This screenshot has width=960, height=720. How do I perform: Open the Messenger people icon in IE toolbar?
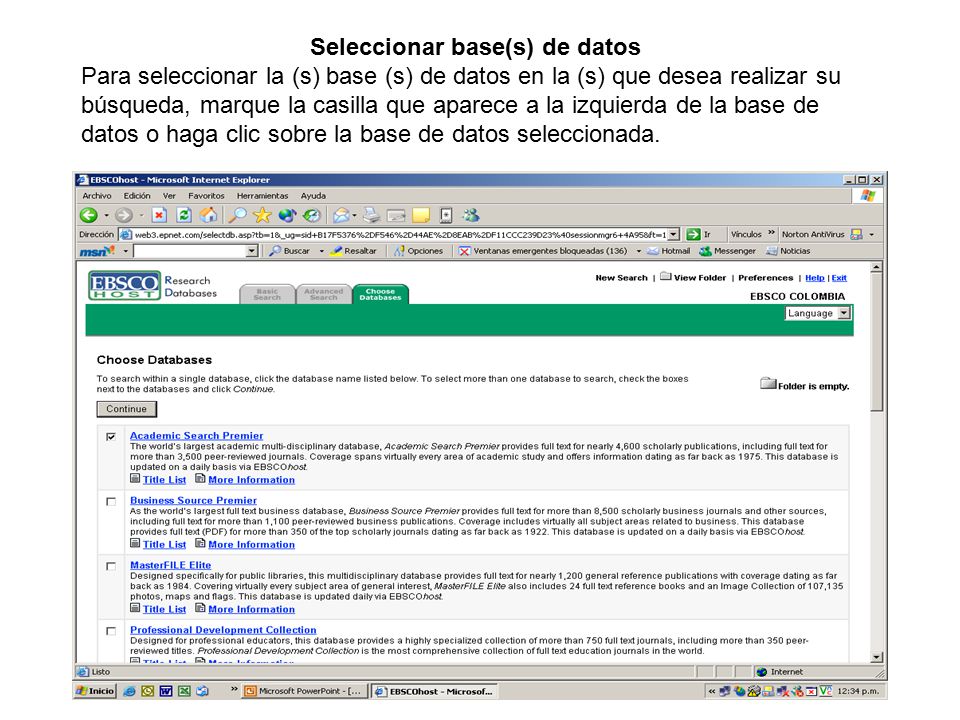pos(471,215)
